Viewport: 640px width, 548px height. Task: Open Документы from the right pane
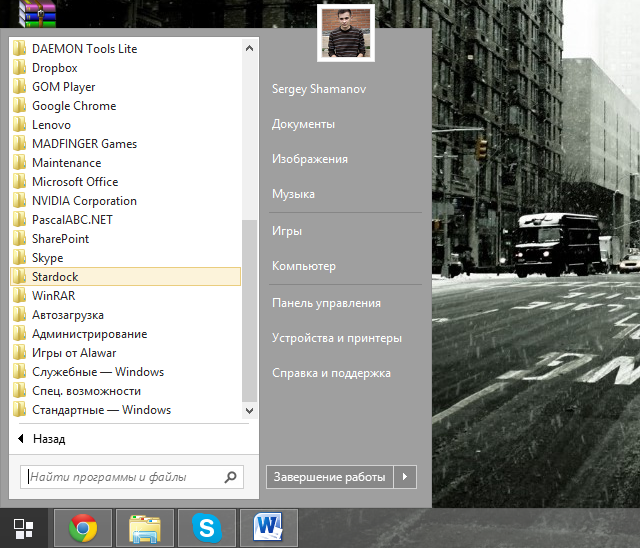point(303,124)
